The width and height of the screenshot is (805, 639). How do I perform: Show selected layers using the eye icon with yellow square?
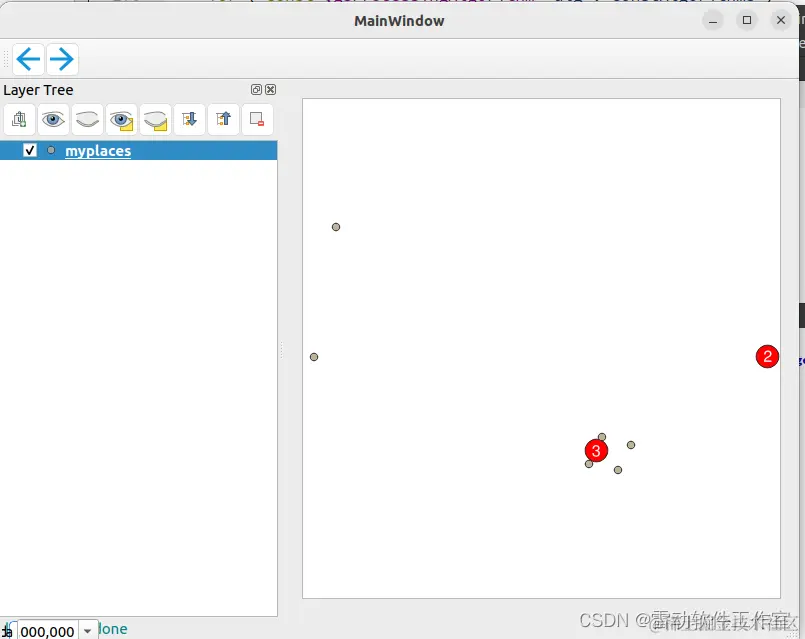(x=121, y=119)
